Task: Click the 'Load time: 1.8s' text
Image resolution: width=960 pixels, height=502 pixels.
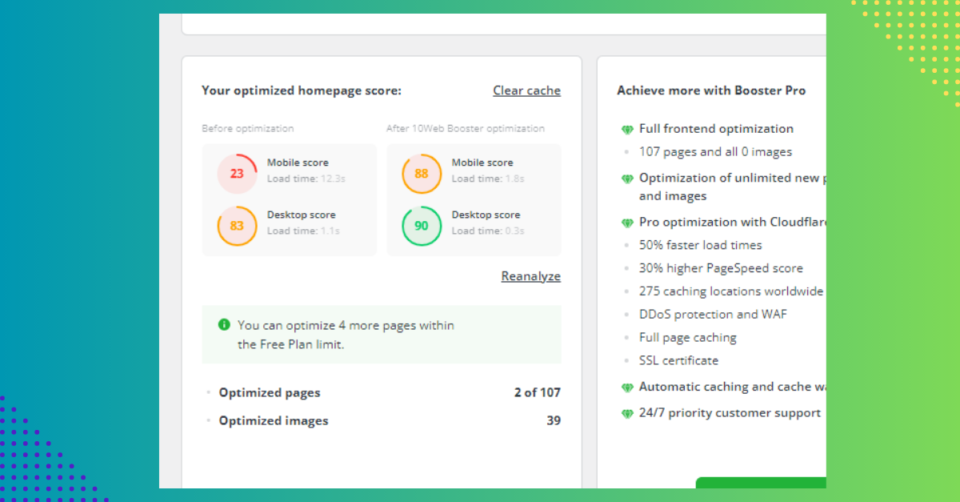Action: (488, 179)
